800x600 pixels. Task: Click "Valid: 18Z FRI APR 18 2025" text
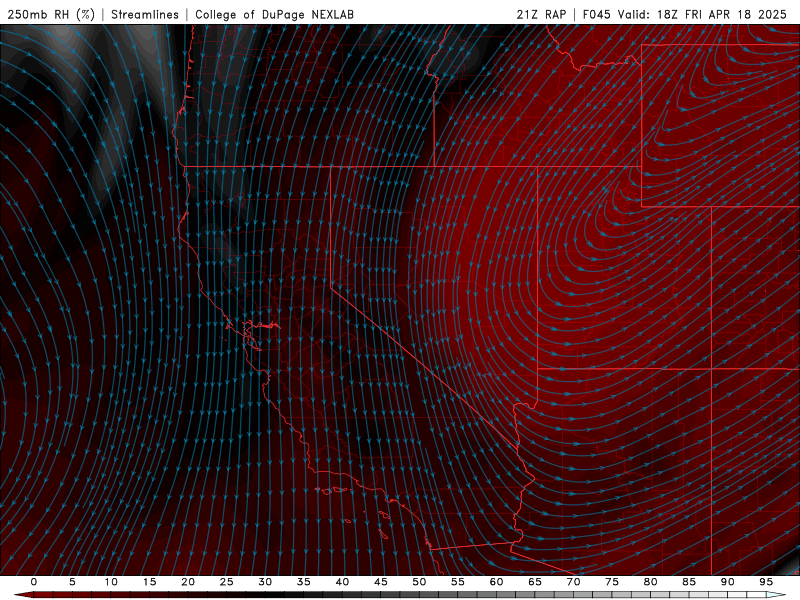703,14
